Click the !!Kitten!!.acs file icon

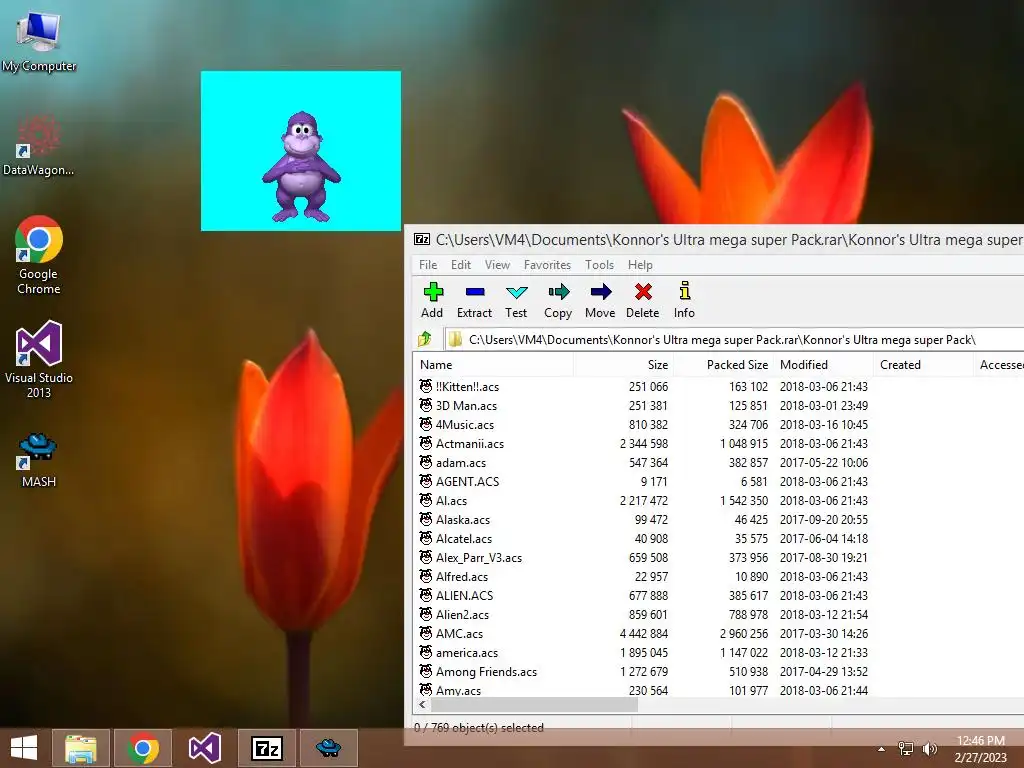pos(426,386)
